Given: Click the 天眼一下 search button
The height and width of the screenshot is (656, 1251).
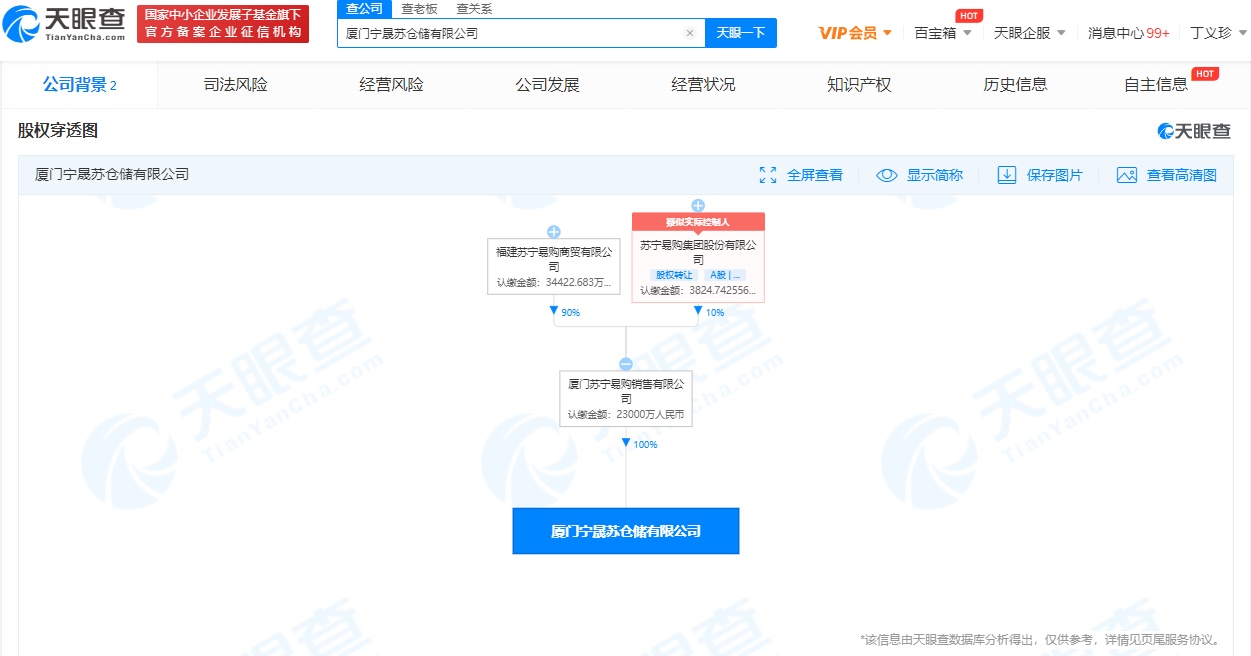Looking at the screenshot, I should 741,33.
